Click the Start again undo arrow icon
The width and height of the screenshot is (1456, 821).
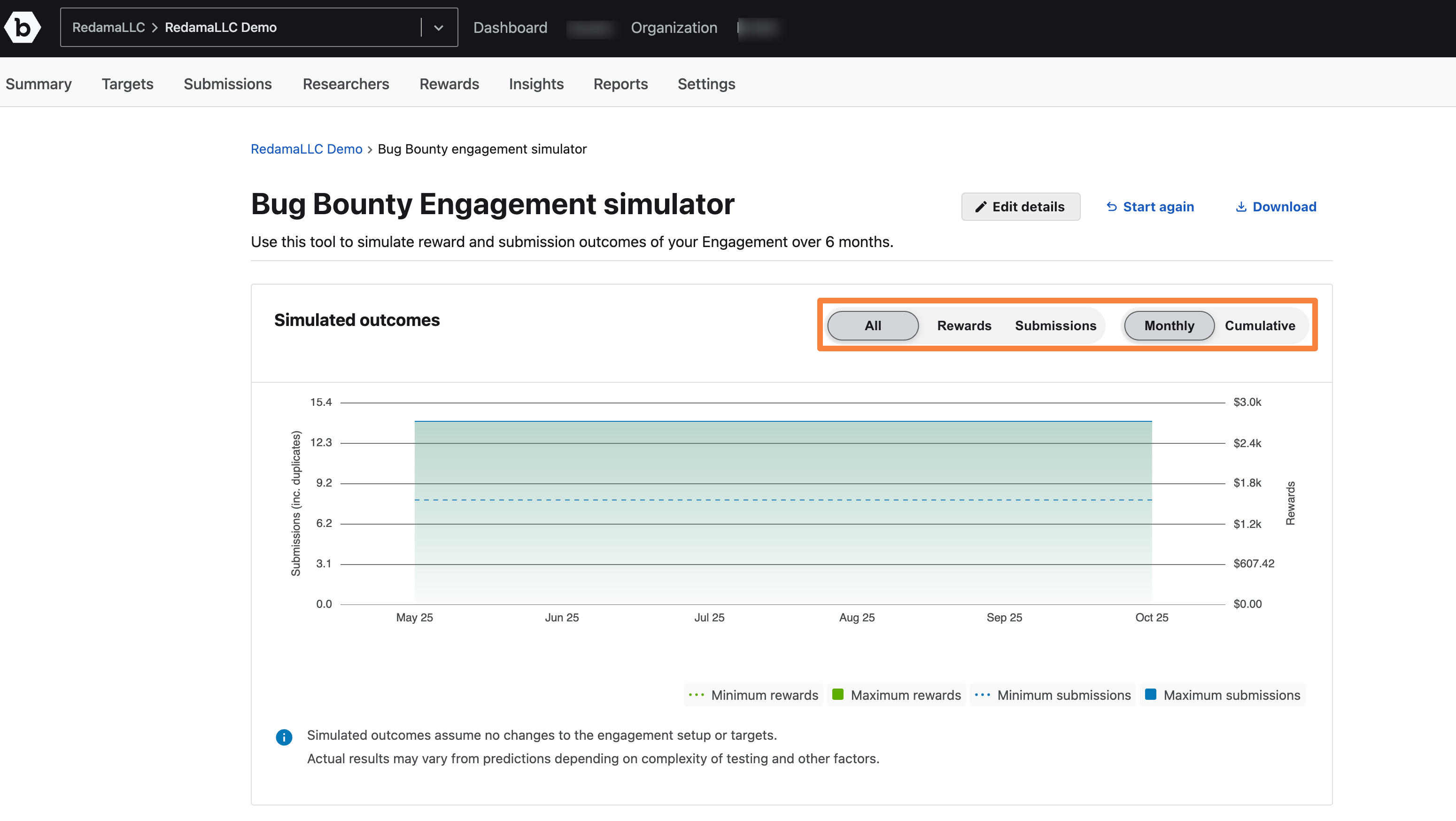1112,207
